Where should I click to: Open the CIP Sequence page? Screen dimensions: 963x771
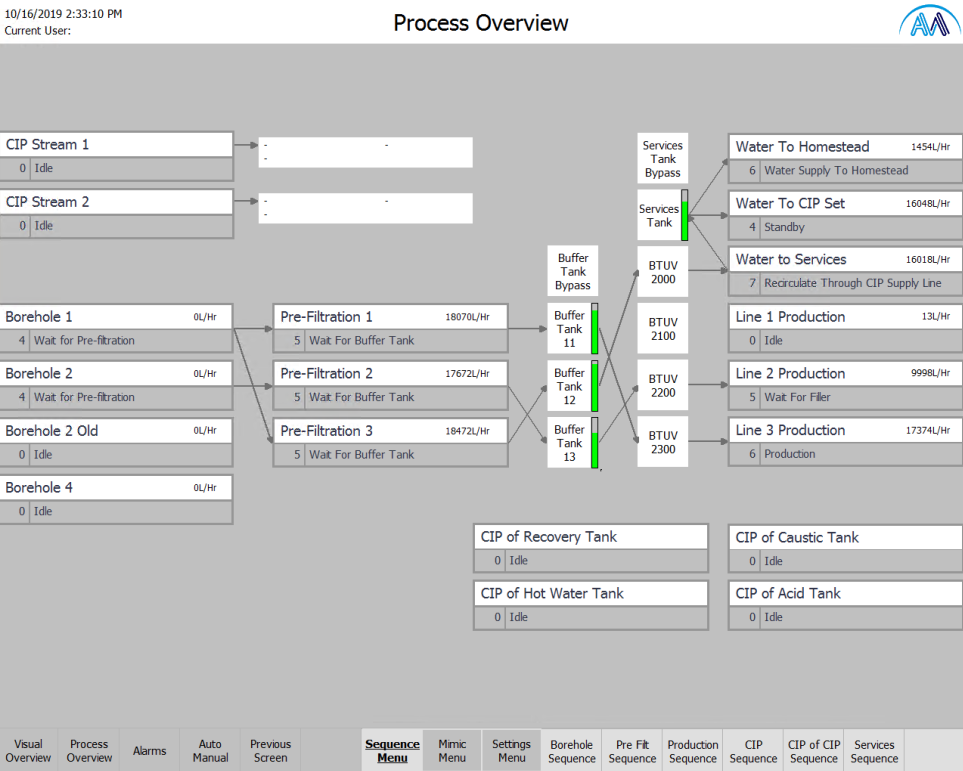coord(753,751)
